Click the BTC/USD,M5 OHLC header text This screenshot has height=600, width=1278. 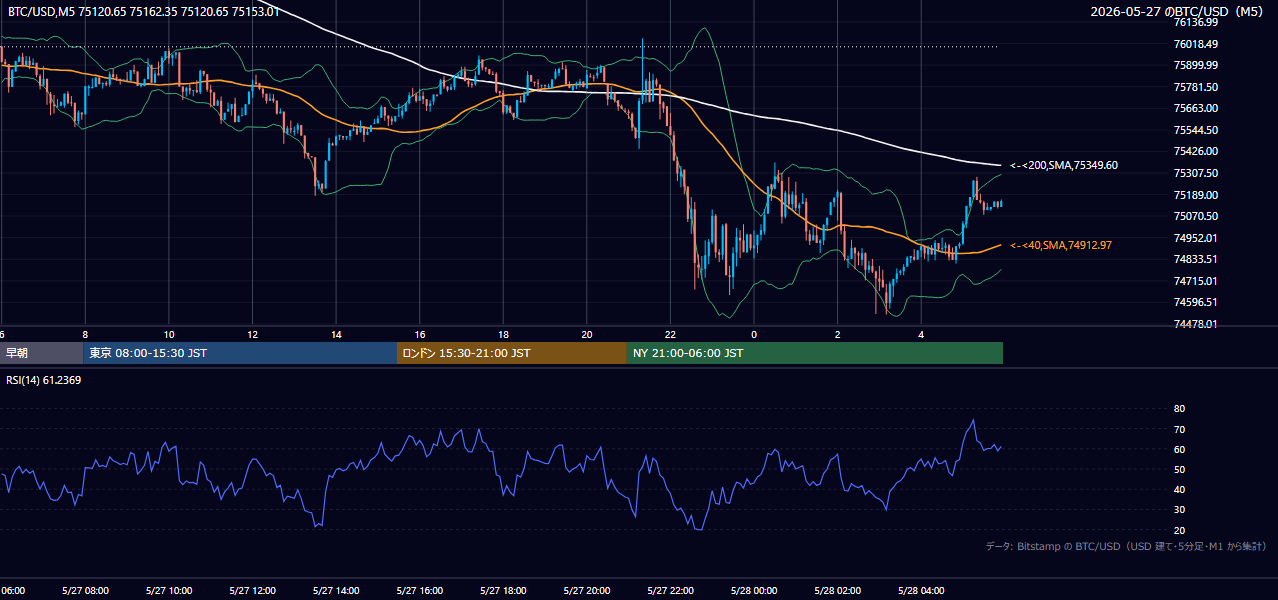tap(143, 11)
